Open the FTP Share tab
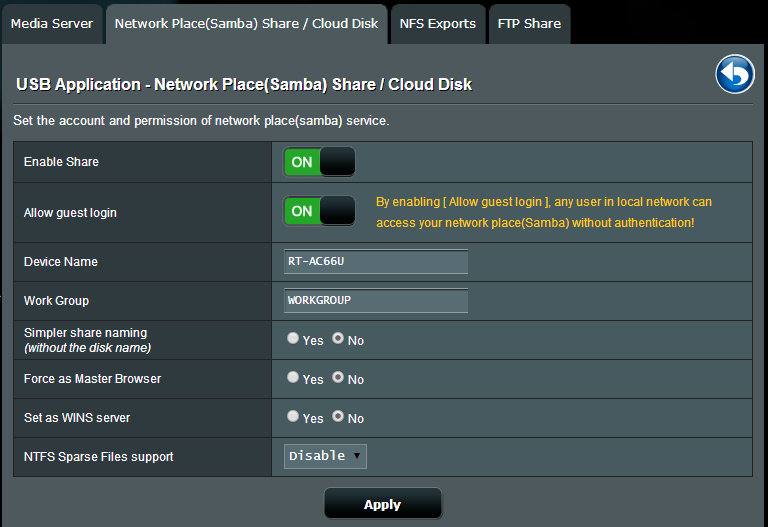Screen dimensions: 768x527 point(529,23)
